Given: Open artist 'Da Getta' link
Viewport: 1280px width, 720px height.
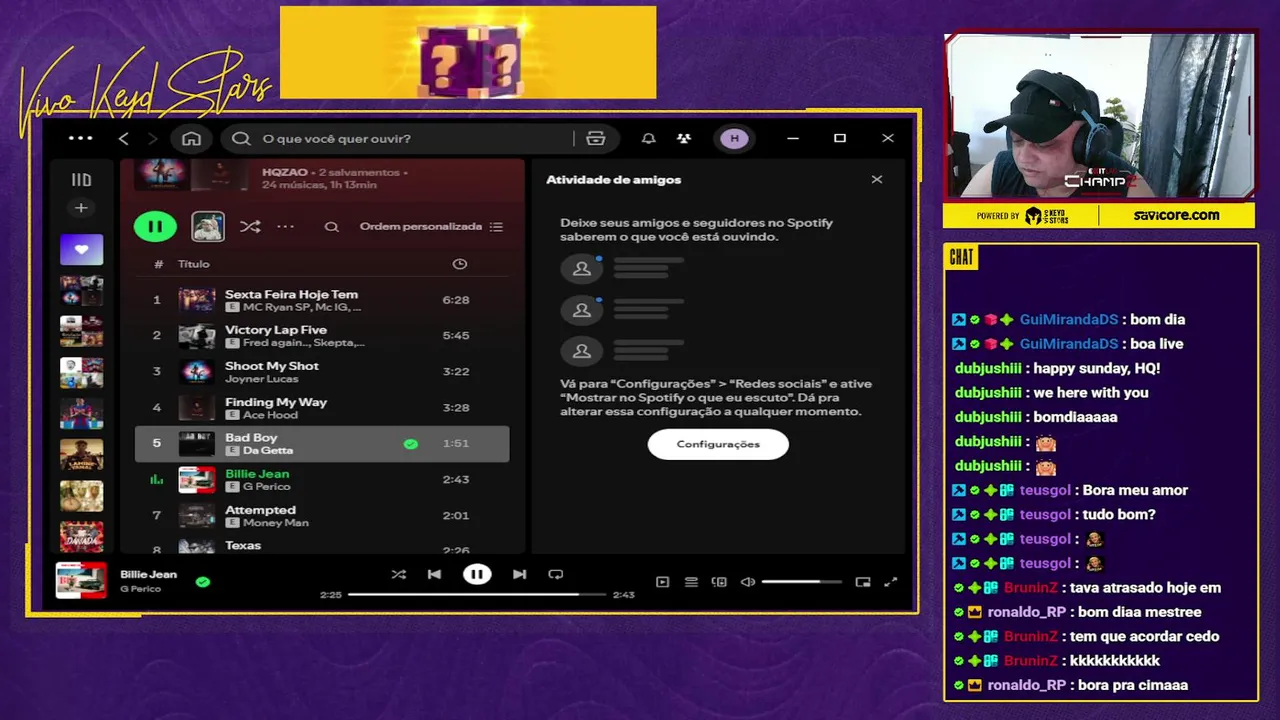Looking at the screenshot, I should [268, 451].
